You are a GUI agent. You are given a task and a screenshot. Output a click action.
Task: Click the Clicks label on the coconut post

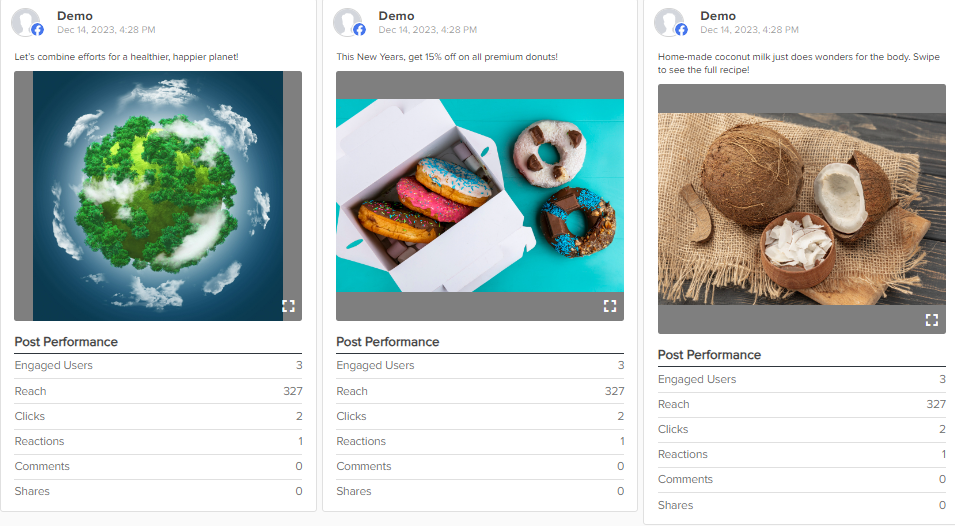tap(673, 429)
